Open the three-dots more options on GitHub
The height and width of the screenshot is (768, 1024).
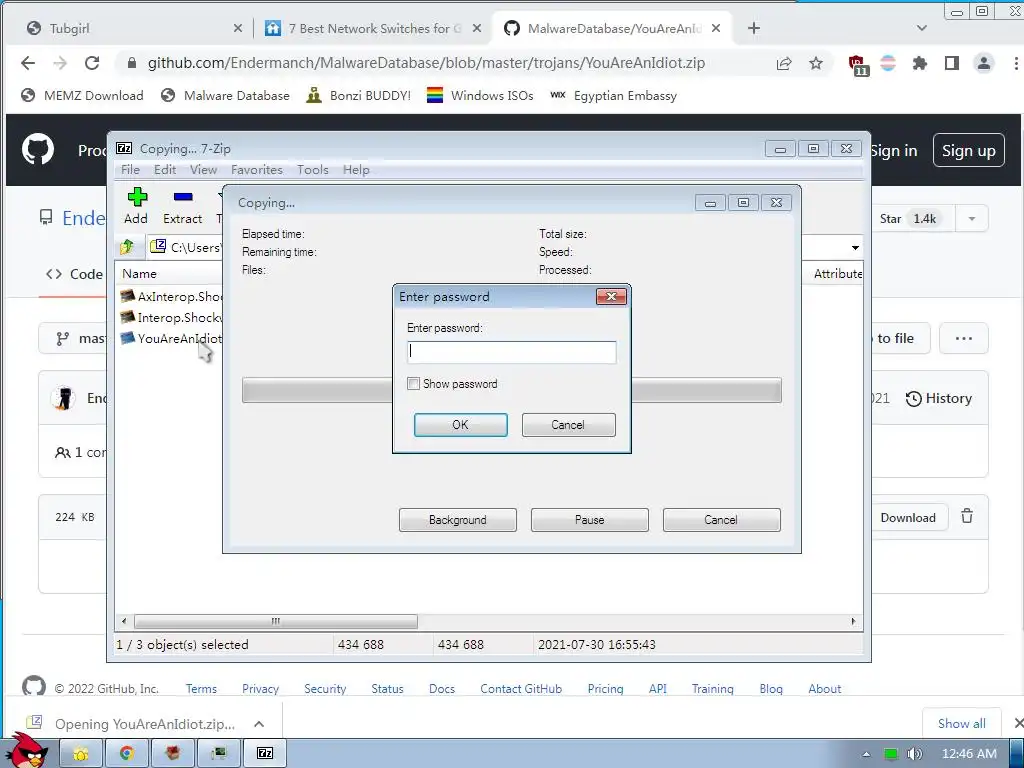[x=963, y=338]
